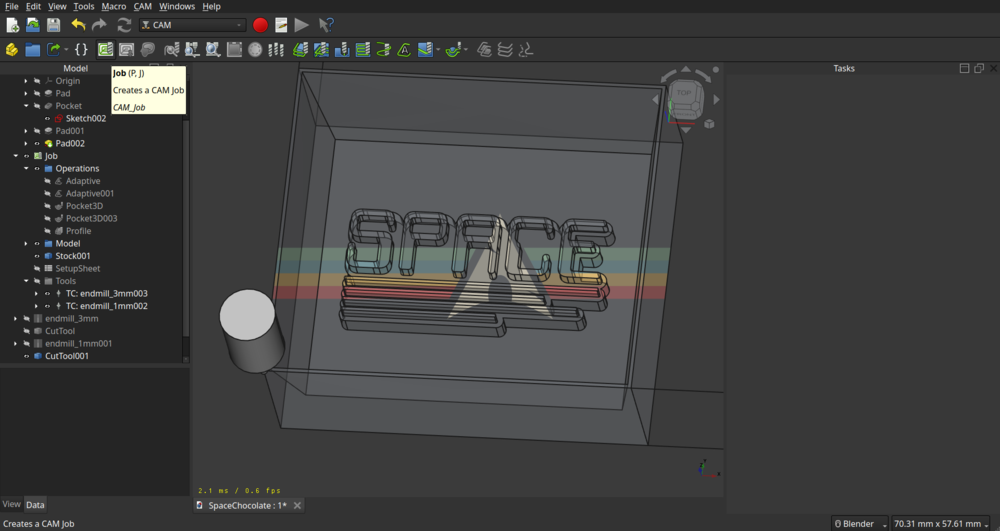Open the Blender navigation style selector
The height and width of the screenshot is (531, 1000).
click(859, 523)
